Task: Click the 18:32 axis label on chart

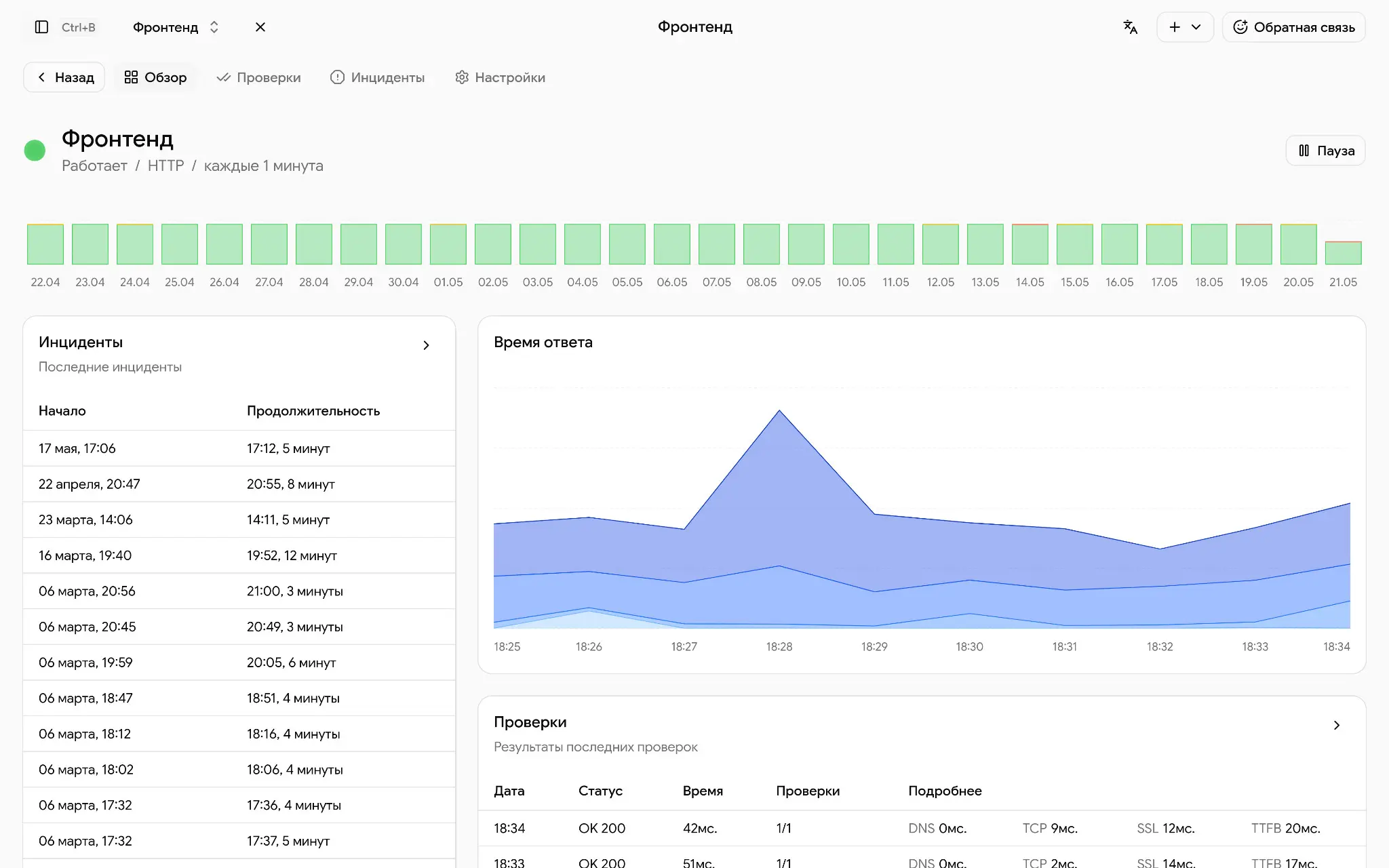Action: (x=1160, y=647)
